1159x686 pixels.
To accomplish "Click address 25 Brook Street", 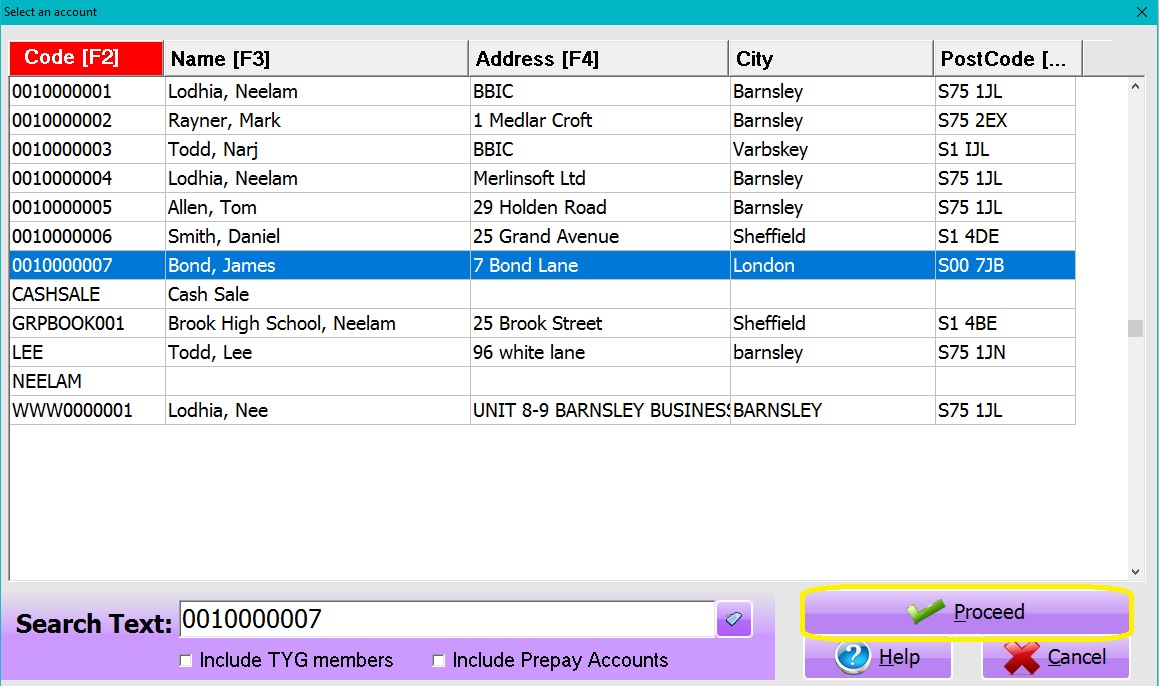I will (537, 323).
